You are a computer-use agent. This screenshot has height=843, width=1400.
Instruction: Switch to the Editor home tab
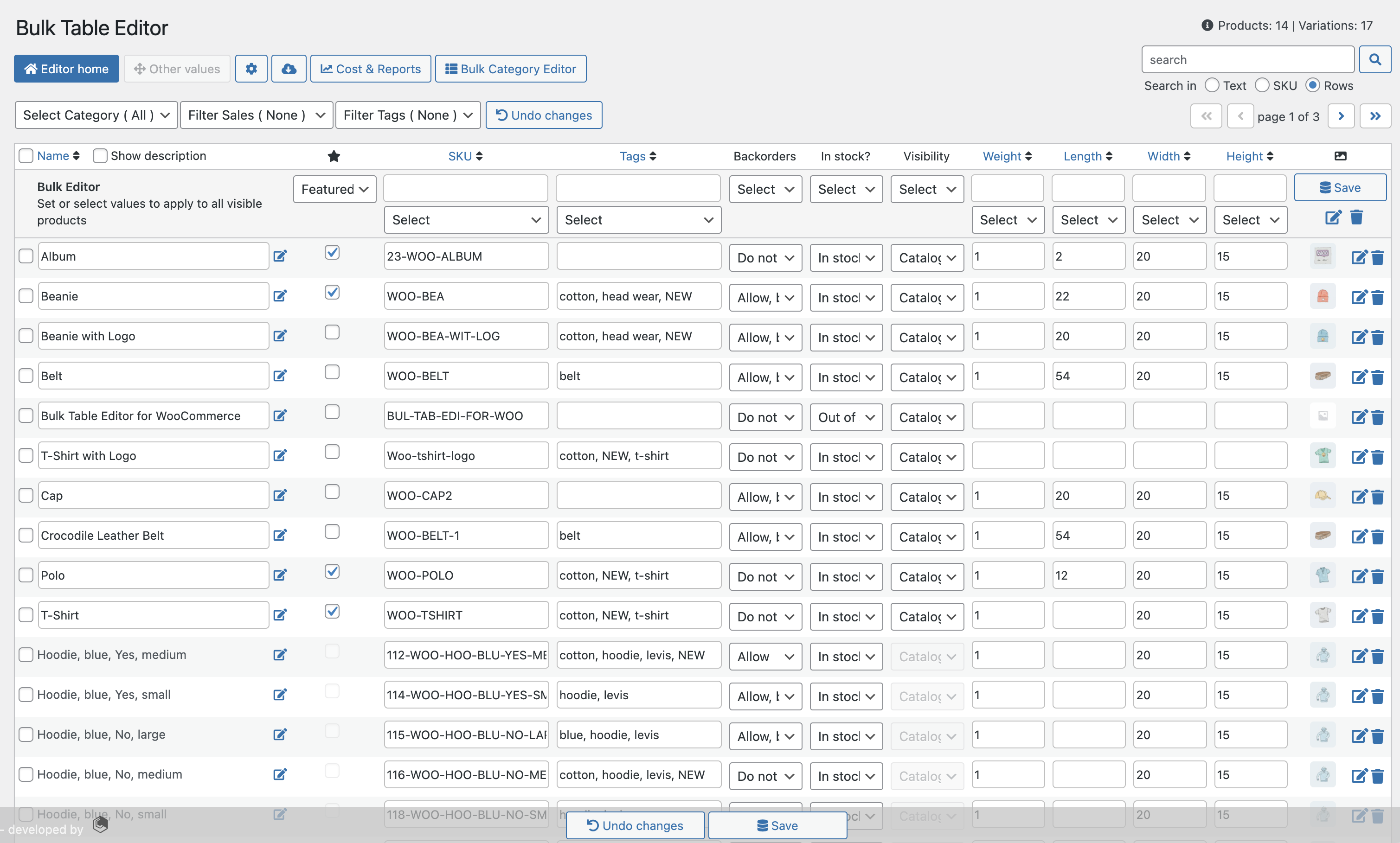pyautogui.click(x=66, y=68)
